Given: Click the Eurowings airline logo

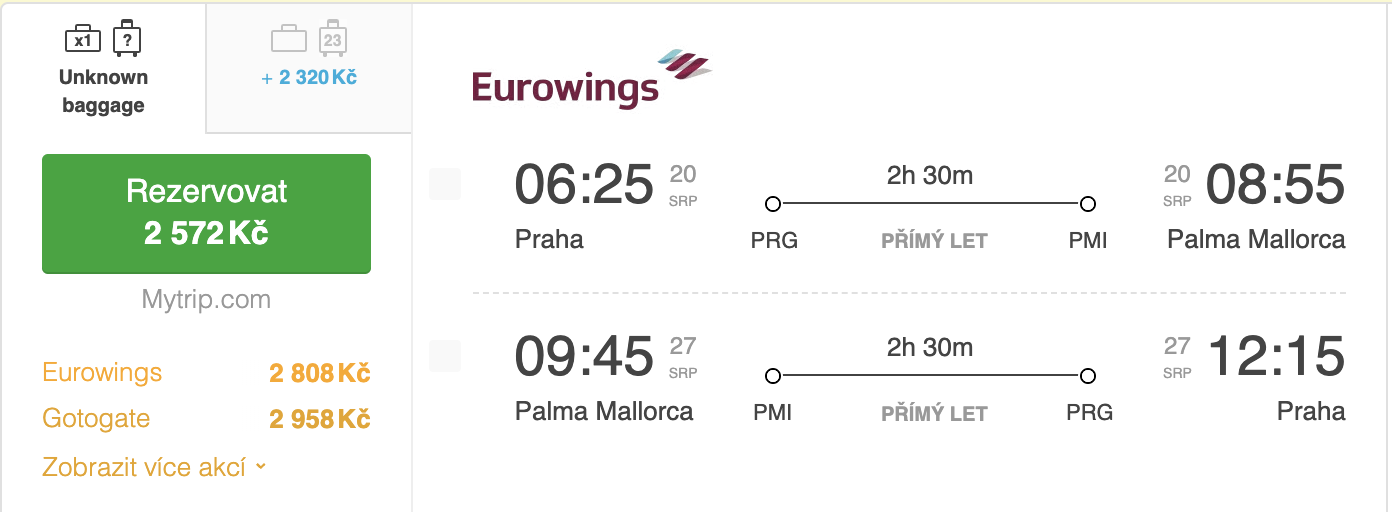Looking at the screenshot, I should (591, 78).
